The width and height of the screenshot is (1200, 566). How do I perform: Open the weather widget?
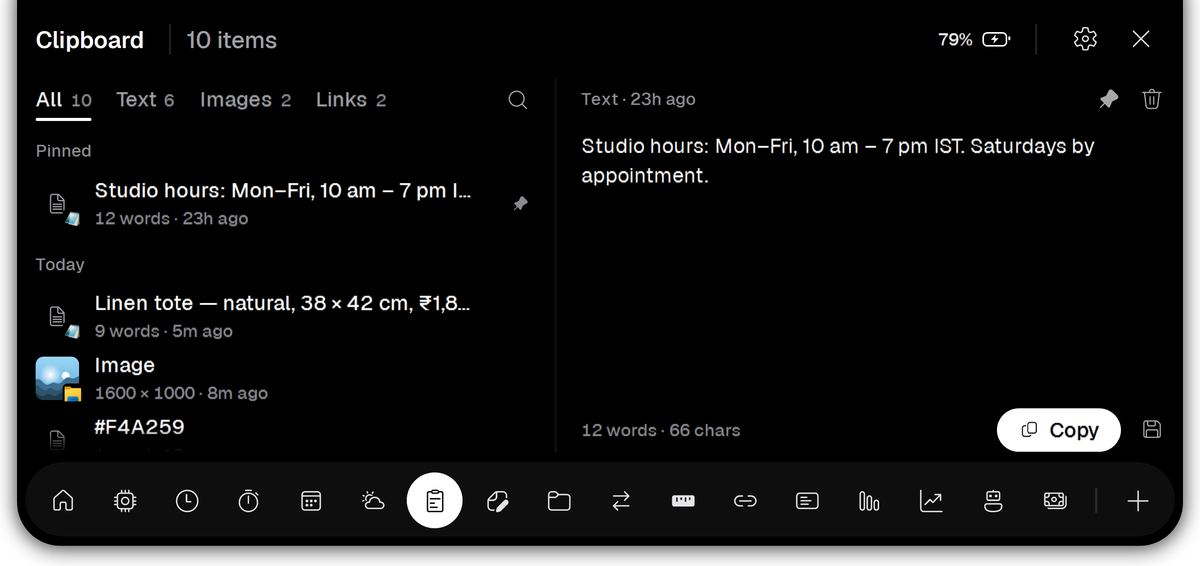pos(373,501)
